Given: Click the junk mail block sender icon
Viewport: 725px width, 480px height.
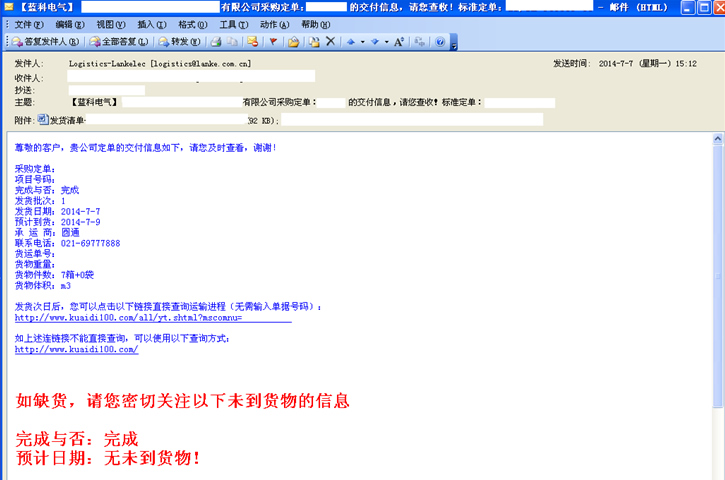Looking at the screenshot, I should click(252, 42).
